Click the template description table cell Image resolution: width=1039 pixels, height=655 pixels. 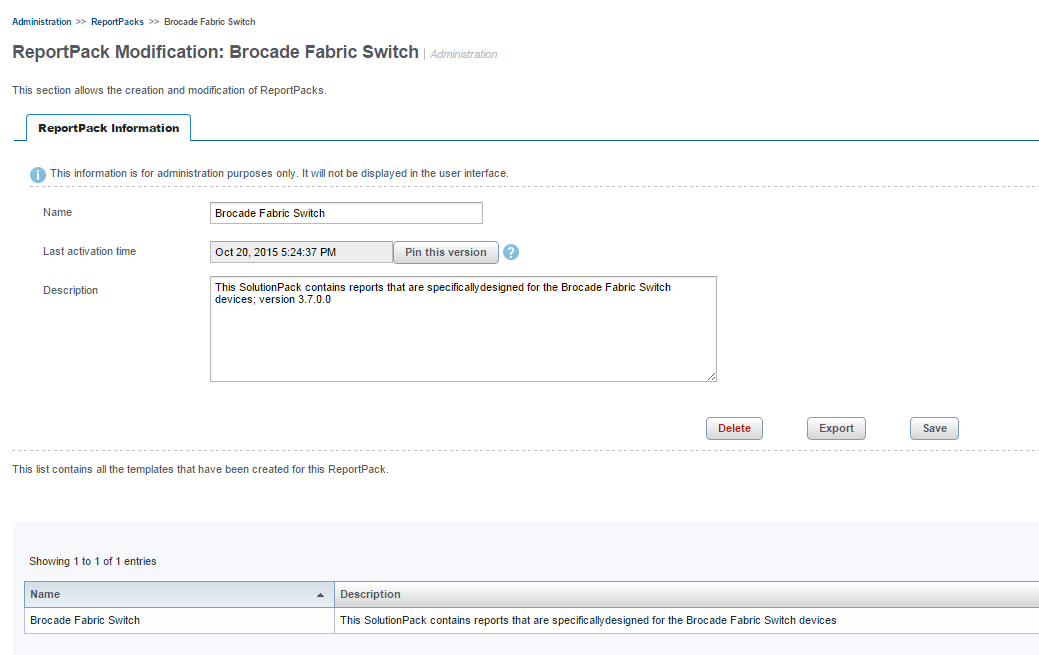coord(686,621)
